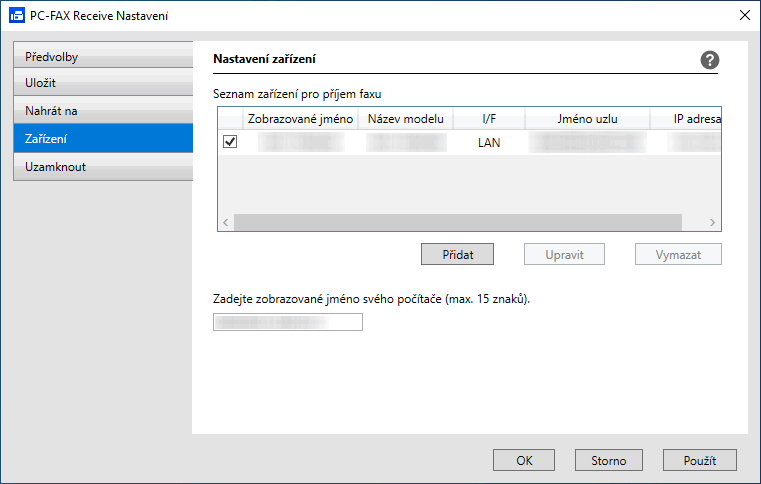The width and height of the screenshot is (761, 484).
Task: Switch to the Uložit tab
Action: [103, 82]
